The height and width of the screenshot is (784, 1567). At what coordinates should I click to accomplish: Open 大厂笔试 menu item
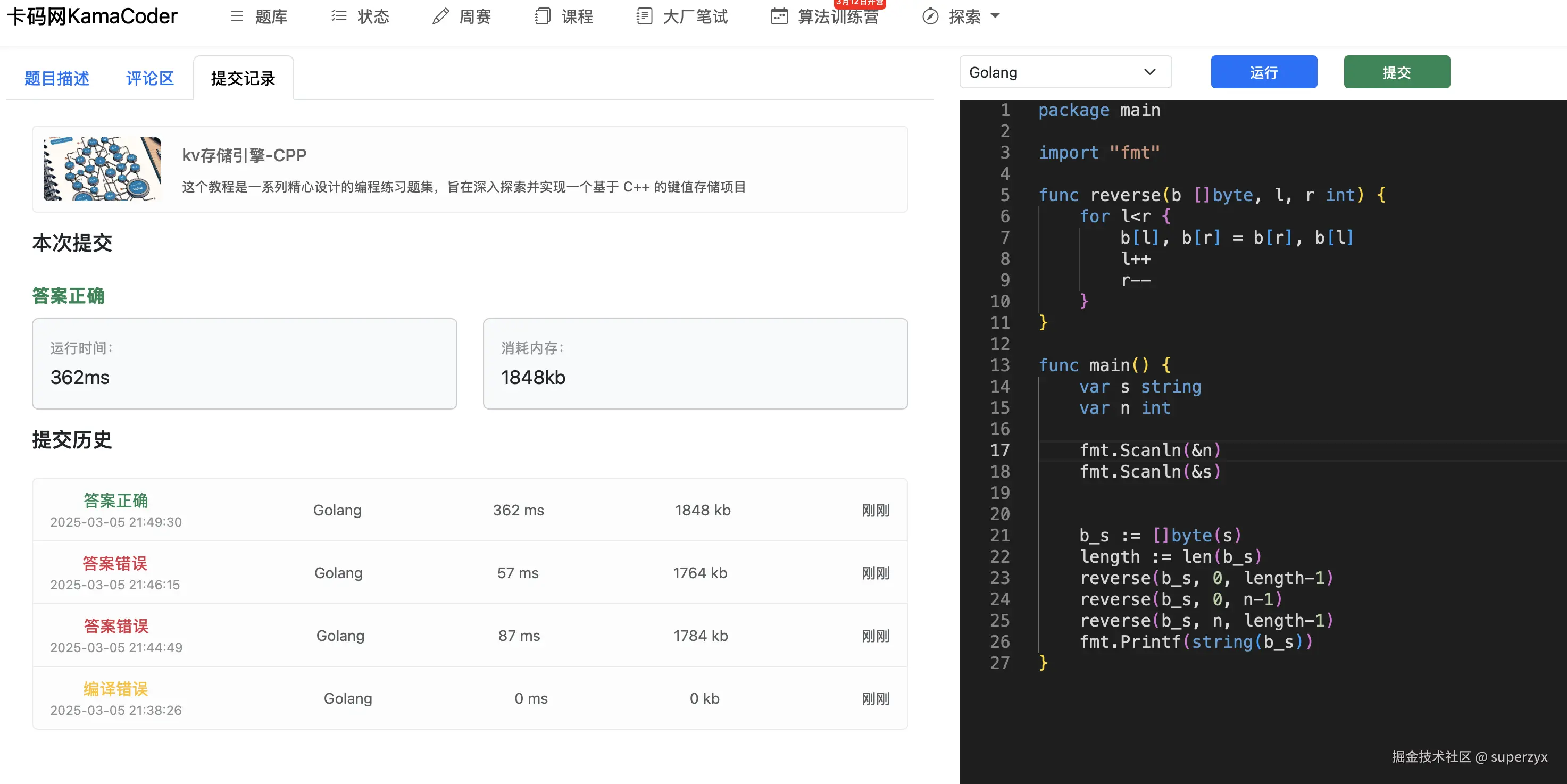coord(695,16)
